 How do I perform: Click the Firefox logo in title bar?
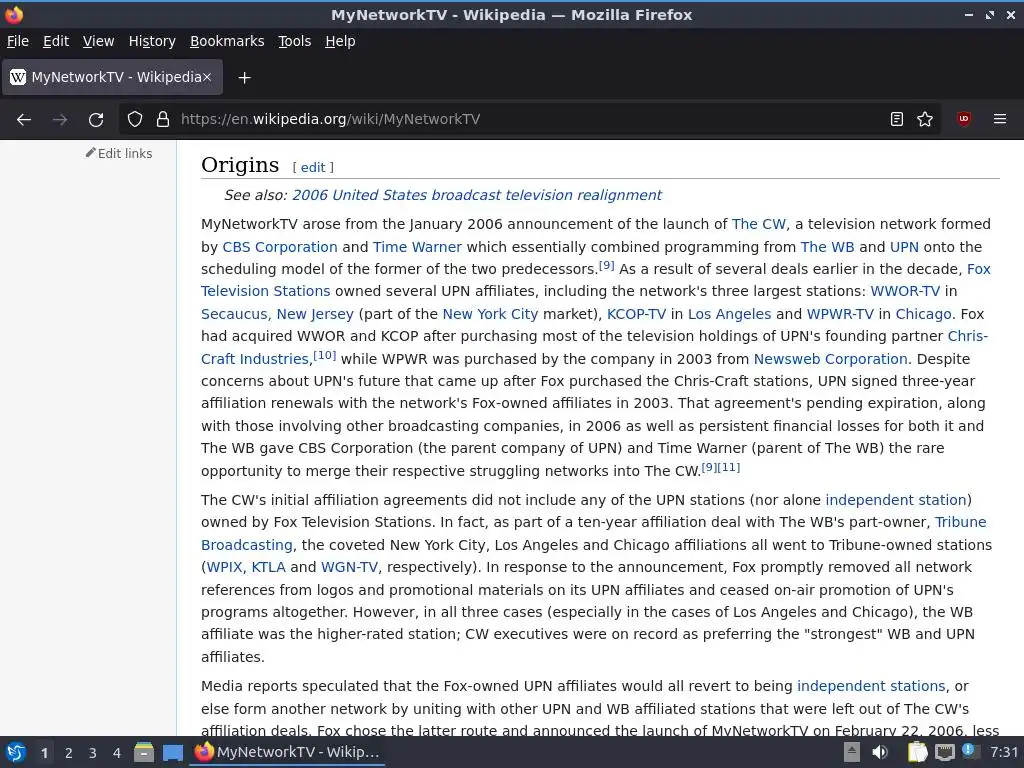pos(14,14)
